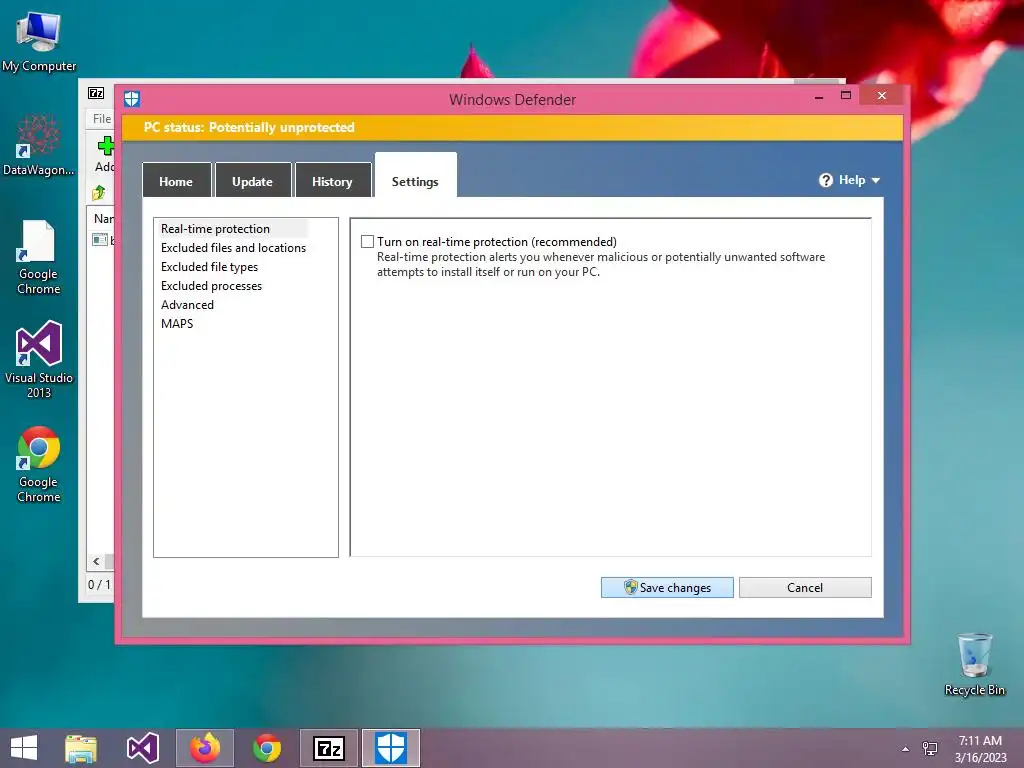Launch Visual Studio from the taskbar

pyautogui.click(x=142, y=748)
